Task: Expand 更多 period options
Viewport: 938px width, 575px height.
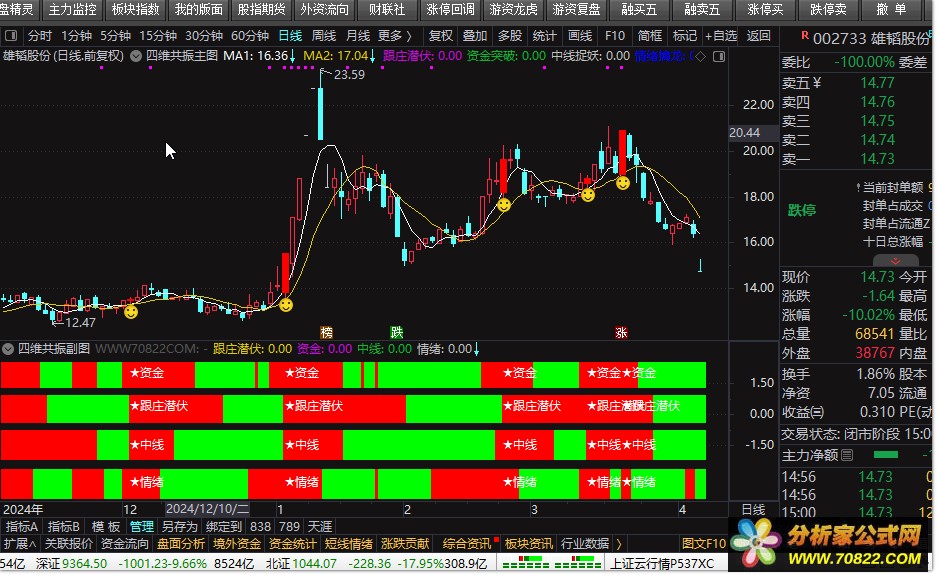Action: coord(395,36)
